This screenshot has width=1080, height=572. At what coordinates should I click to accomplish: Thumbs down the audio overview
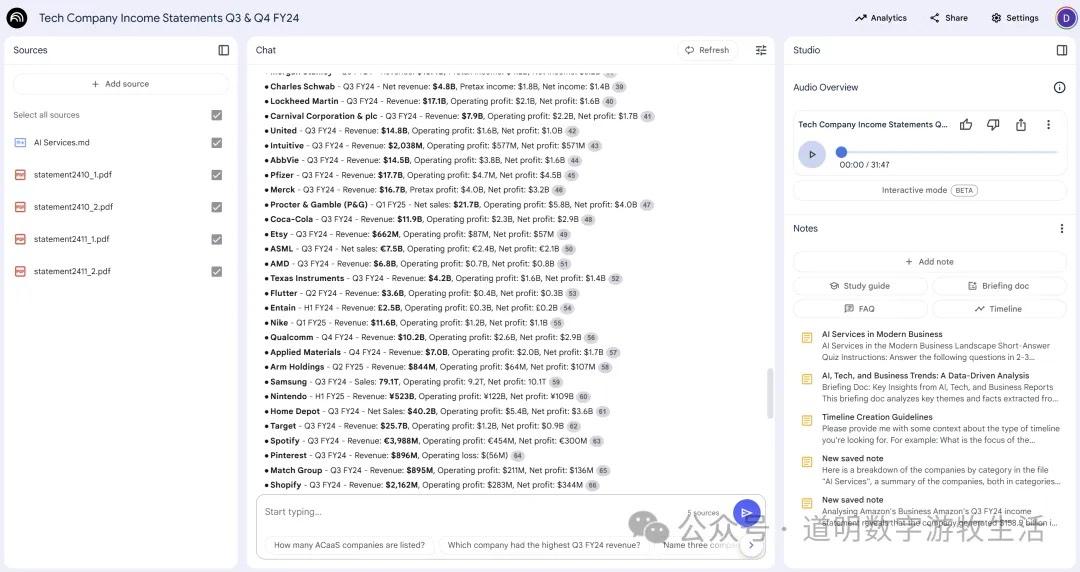993,125
